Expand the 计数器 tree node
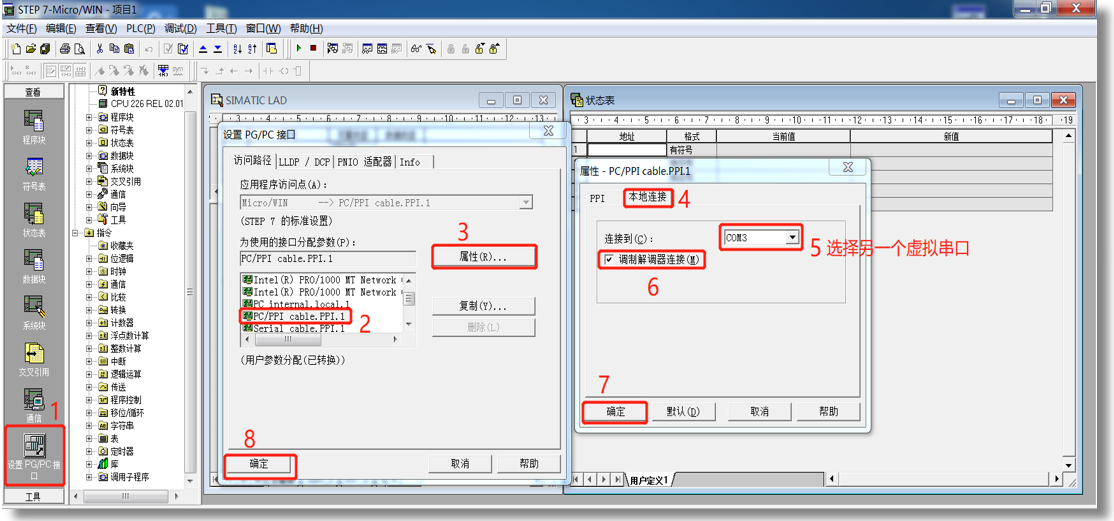This screenshot has height=521, width=1114. 89,323
